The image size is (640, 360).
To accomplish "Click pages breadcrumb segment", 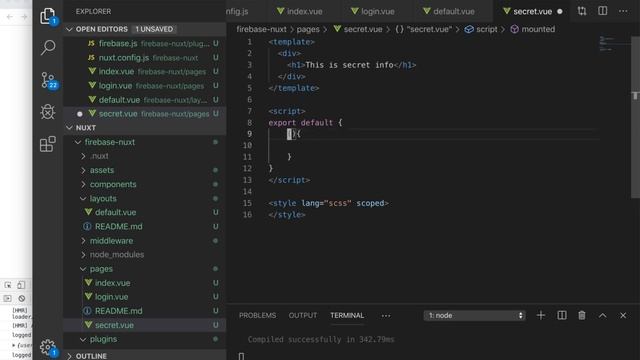I will (308, 29).
